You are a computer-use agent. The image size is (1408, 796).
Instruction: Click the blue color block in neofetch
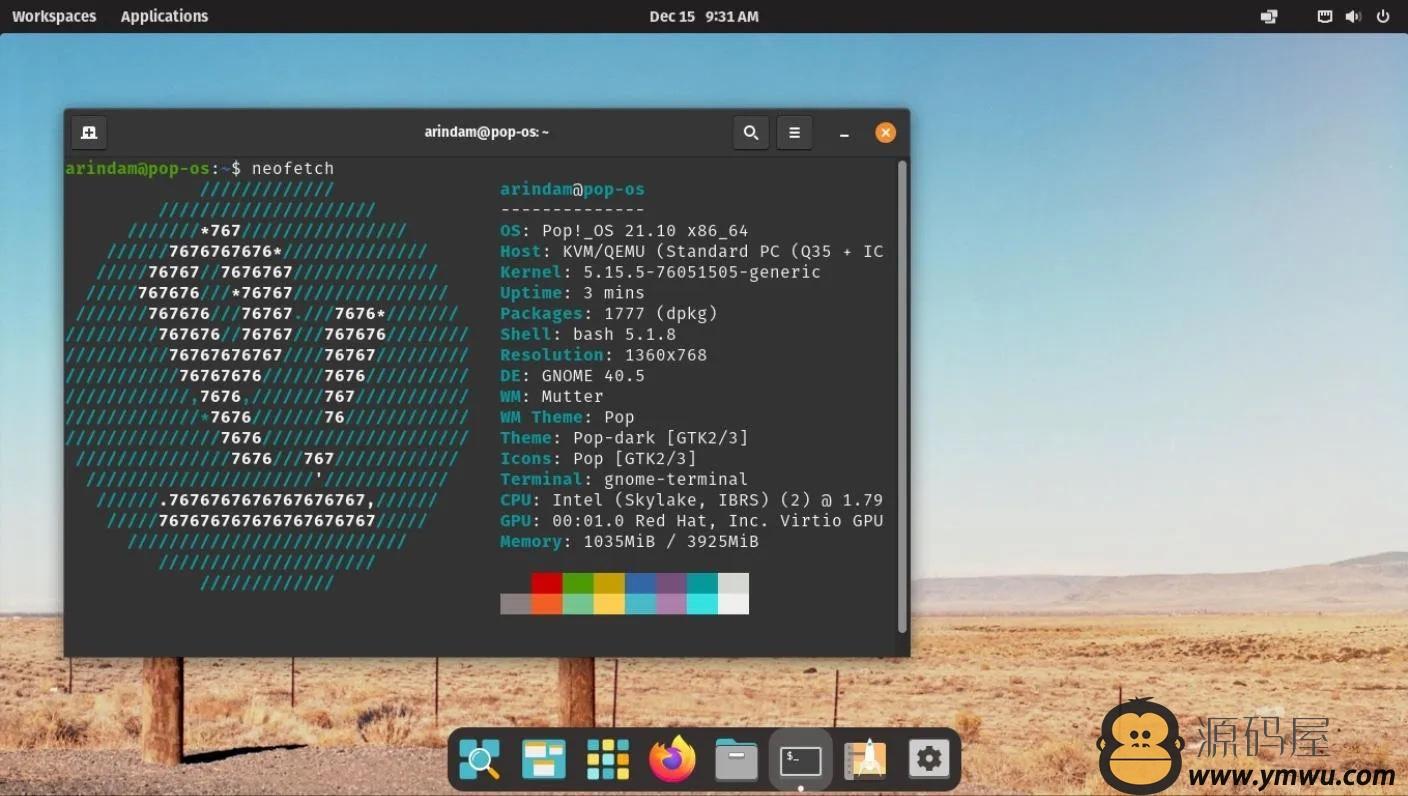640,583
